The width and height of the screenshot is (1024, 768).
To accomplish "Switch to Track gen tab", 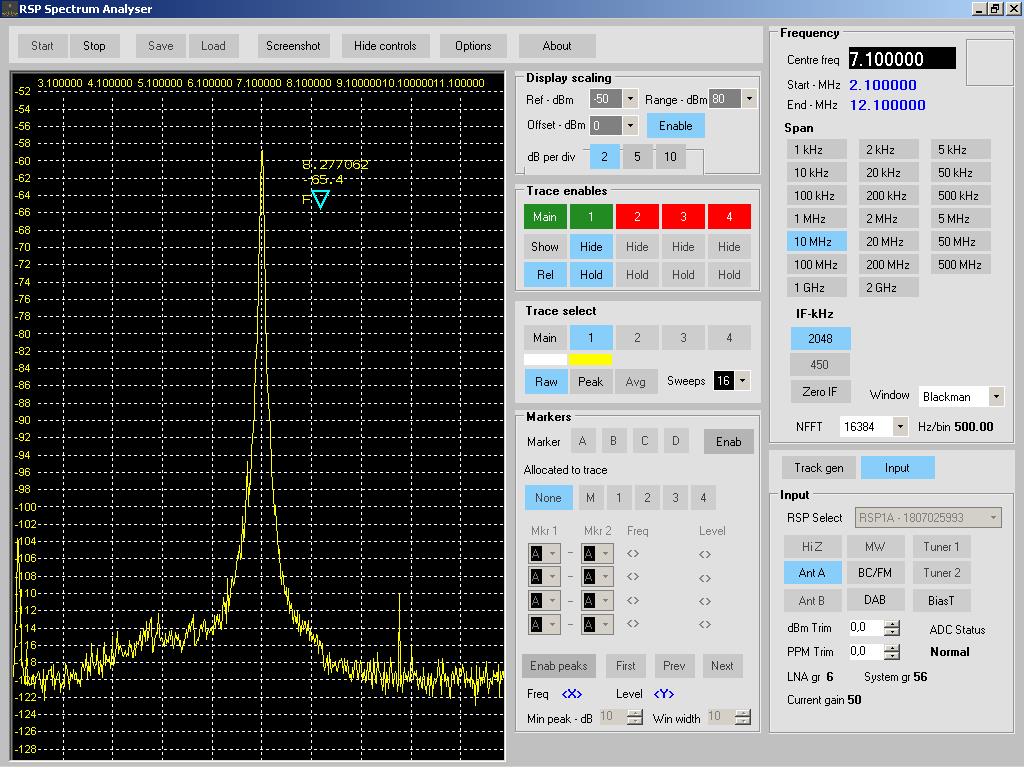I will coord(818,468).
